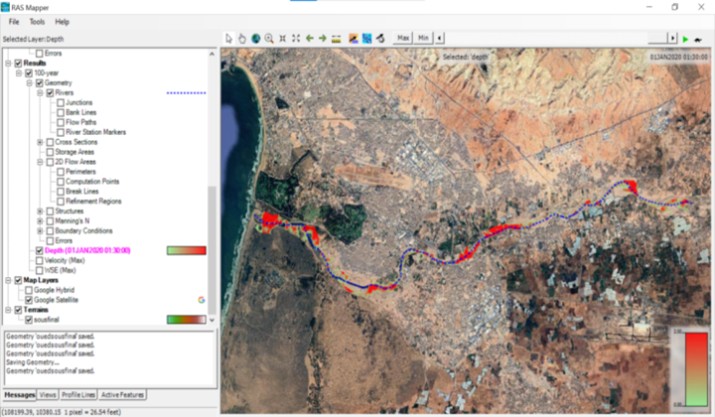This screenshot has height=417, width=715.
Task: Click the Min profile button
Action: (x=423, y=38)
